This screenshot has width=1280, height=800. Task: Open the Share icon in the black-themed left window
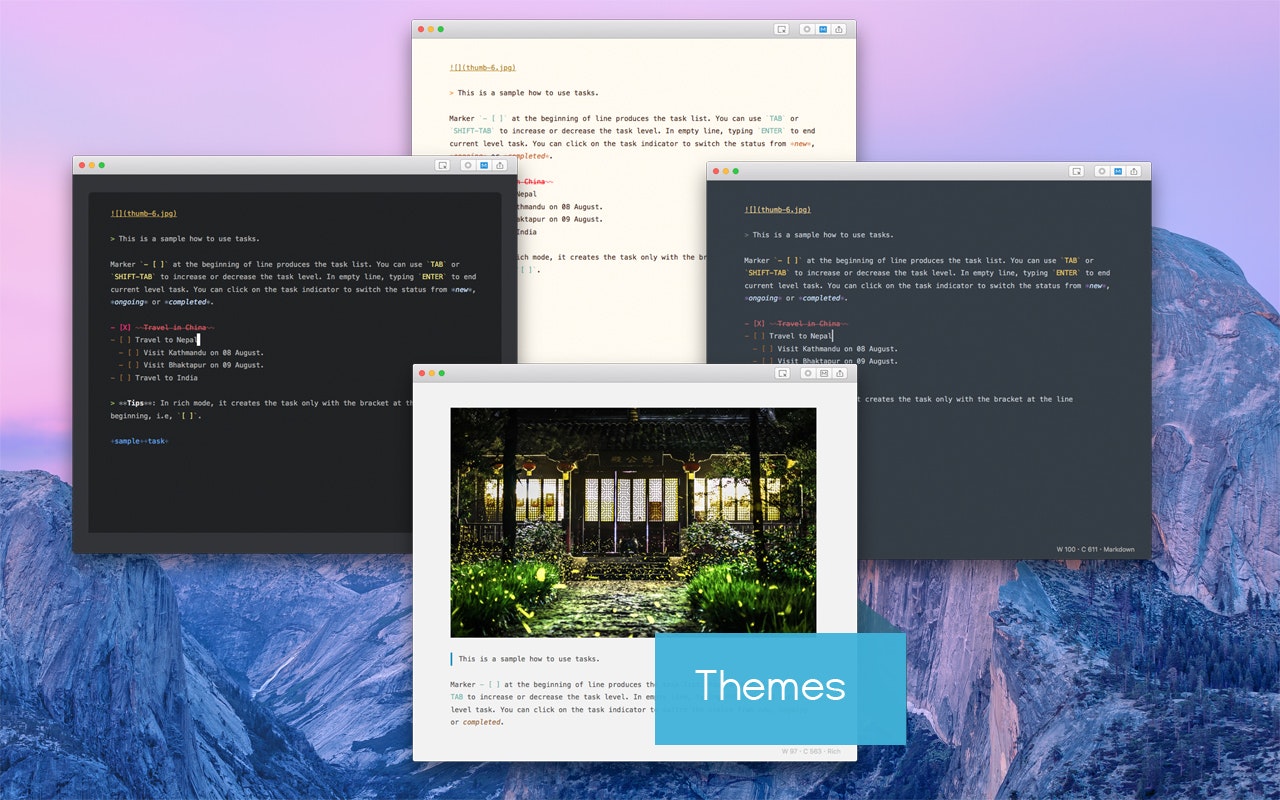(500, 165)
